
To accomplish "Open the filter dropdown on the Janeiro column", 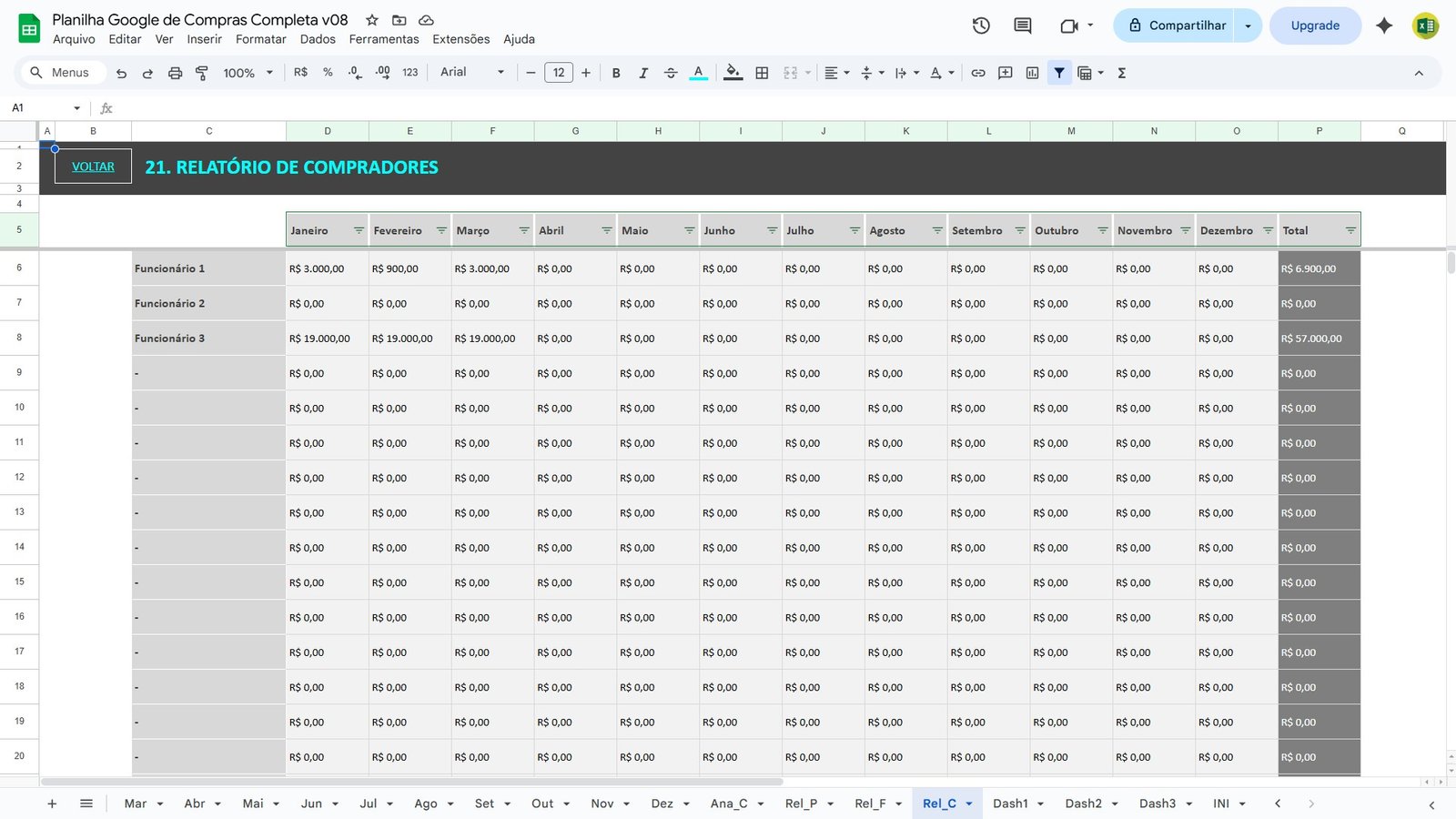I will (x=357, y=230).
